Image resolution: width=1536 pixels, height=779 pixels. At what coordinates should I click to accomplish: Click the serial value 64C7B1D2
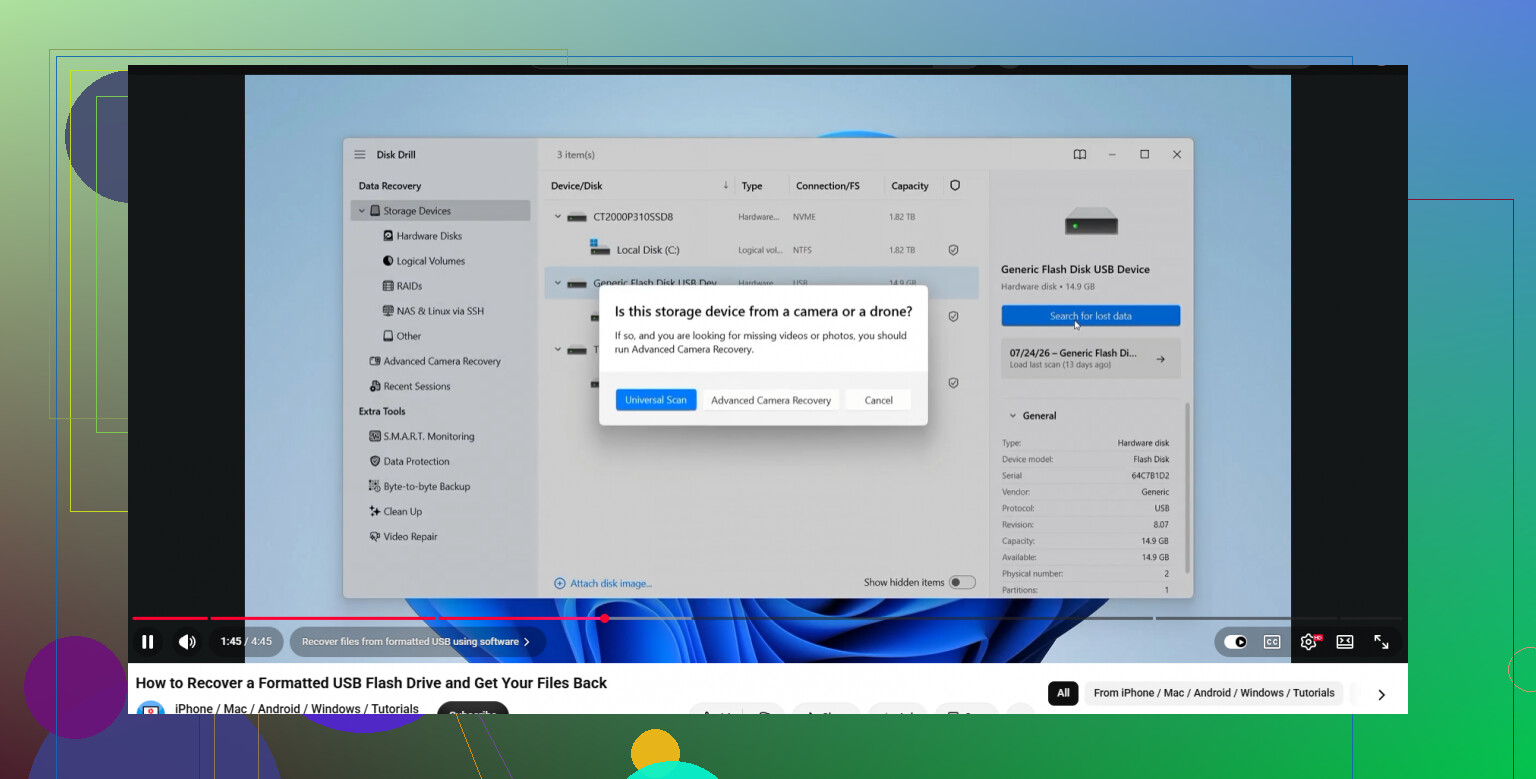1150,476
